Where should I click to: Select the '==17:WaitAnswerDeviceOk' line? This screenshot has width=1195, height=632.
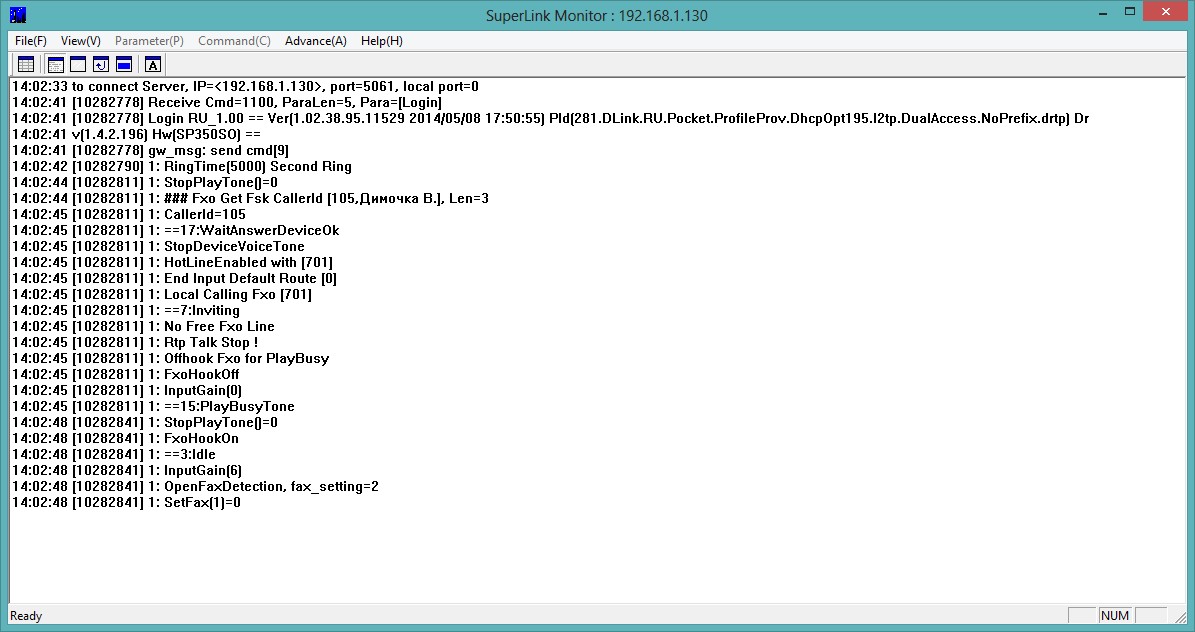point(175,230)
